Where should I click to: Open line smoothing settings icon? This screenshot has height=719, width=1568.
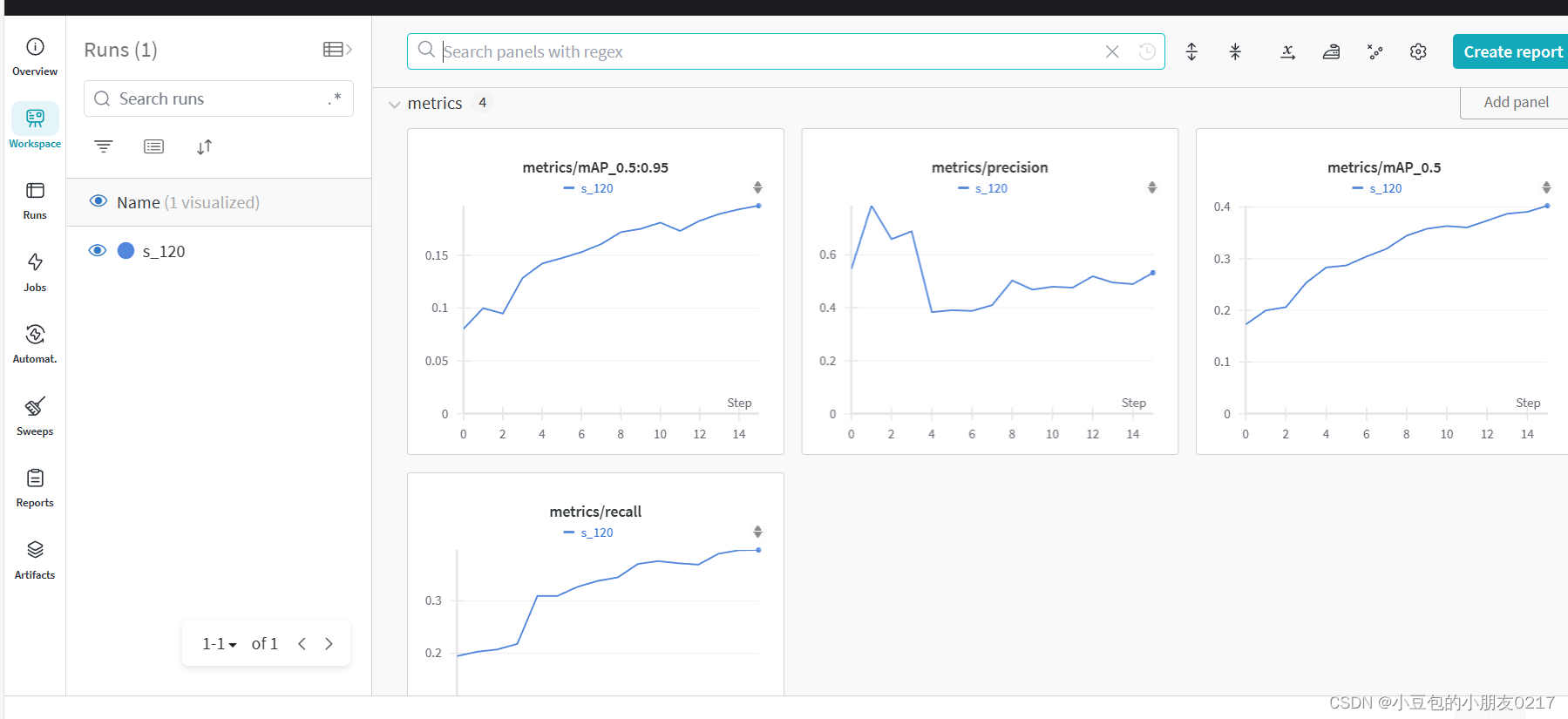coord(1331,51)
